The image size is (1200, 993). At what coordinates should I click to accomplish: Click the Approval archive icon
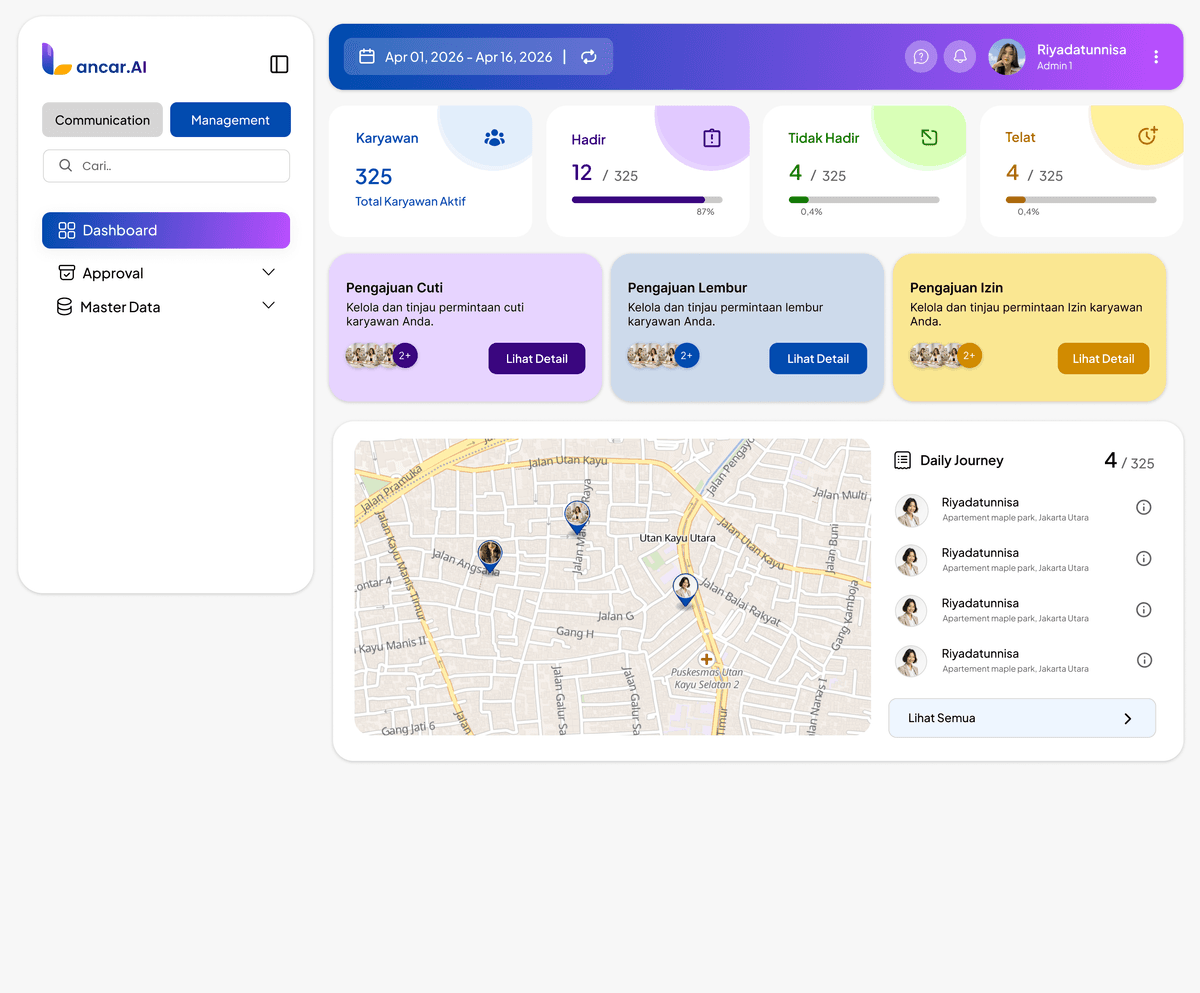(x=67, y=273)
